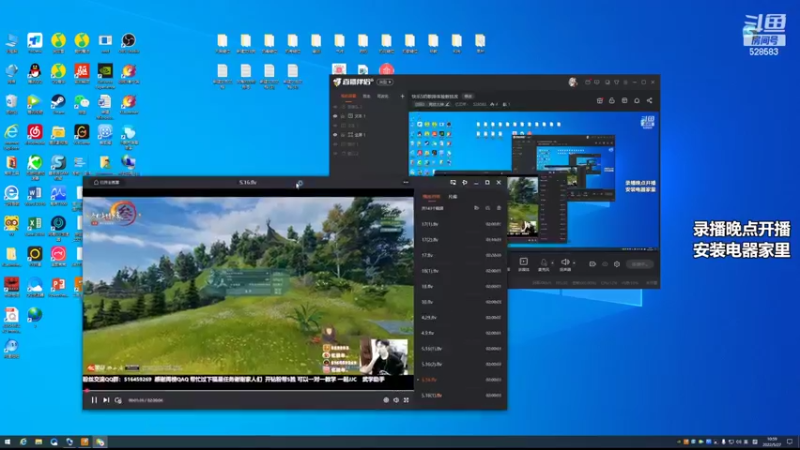Select the first scene tab in streaming app
This screenshot has width=800, height=450.
[348, 96]
